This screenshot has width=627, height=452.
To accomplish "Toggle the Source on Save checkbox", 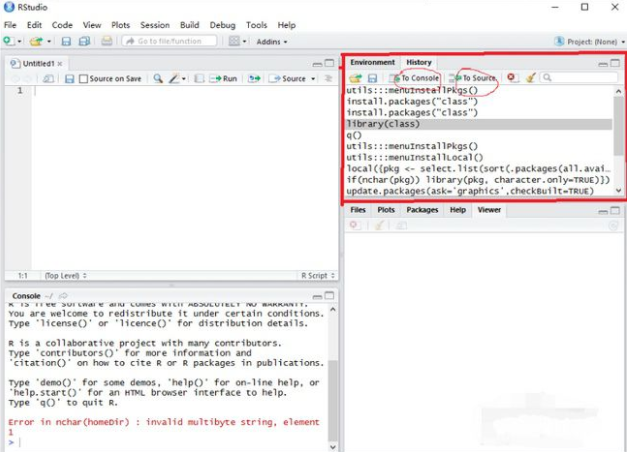I will [84, 78].
